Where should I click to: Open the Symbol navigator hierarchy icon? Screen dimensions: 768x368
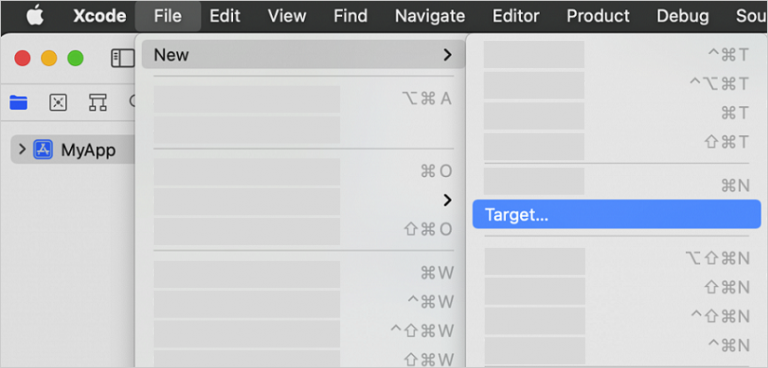[x=97, y=102]
